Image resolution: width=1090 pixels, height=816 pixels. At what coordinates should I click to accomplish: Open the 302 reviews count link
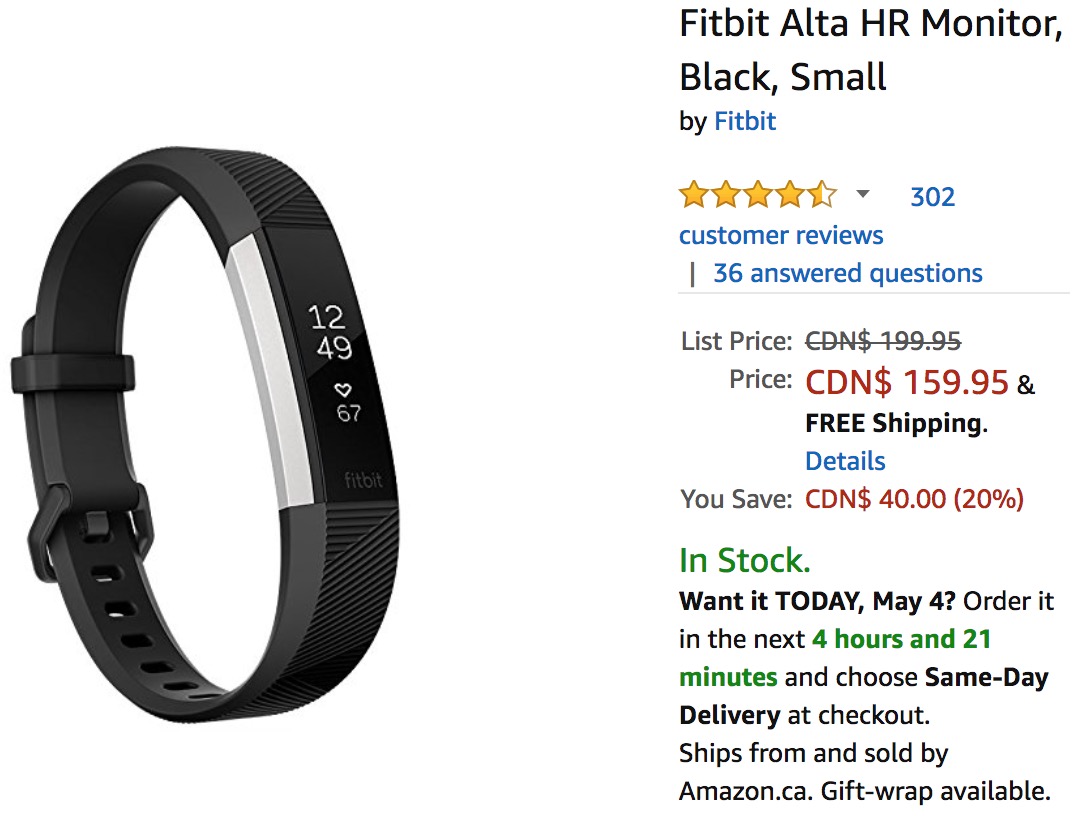click(932, 197)
